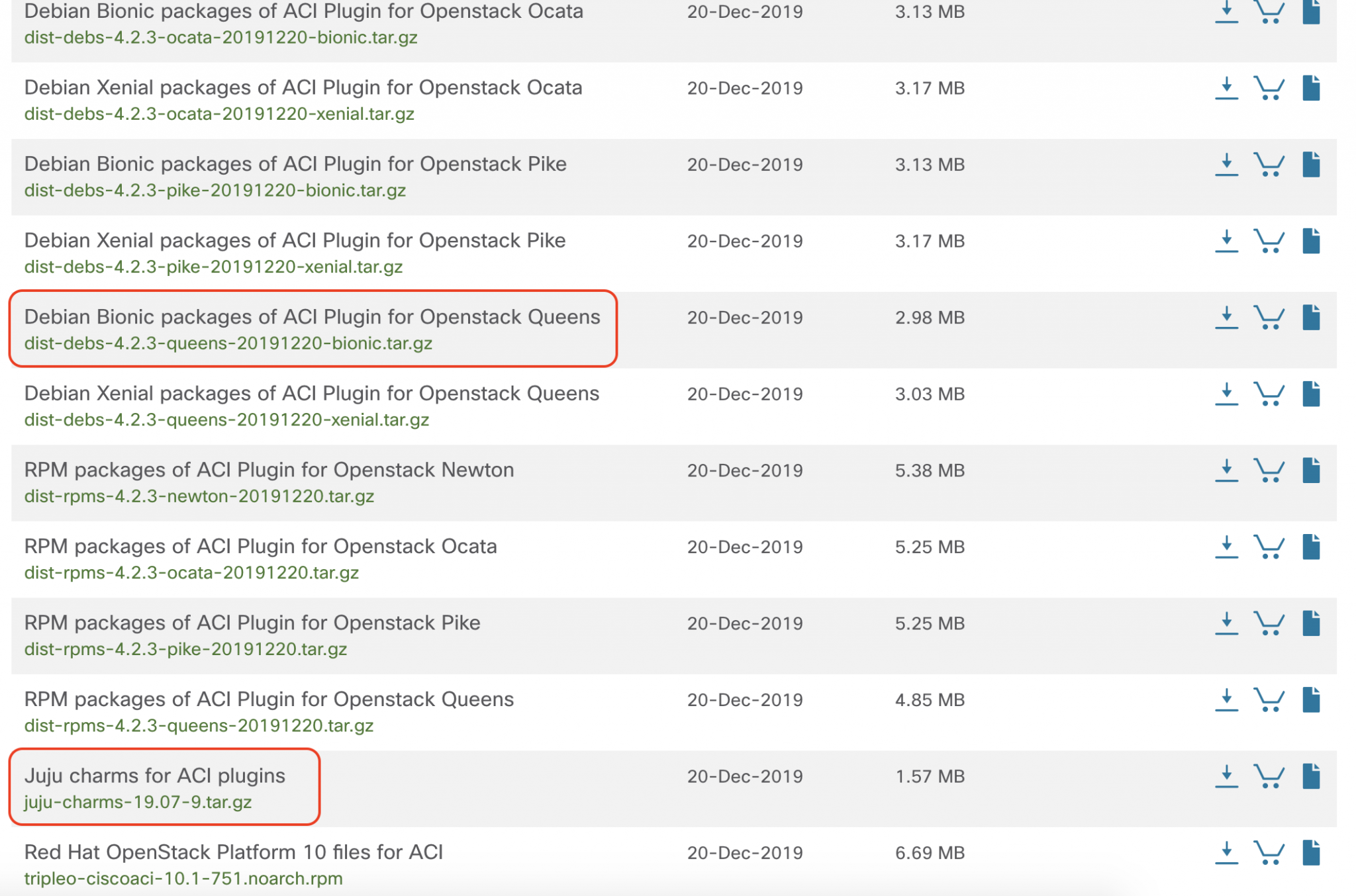View file info for RPM Pike package
1356x896 pixels.
1311,623
